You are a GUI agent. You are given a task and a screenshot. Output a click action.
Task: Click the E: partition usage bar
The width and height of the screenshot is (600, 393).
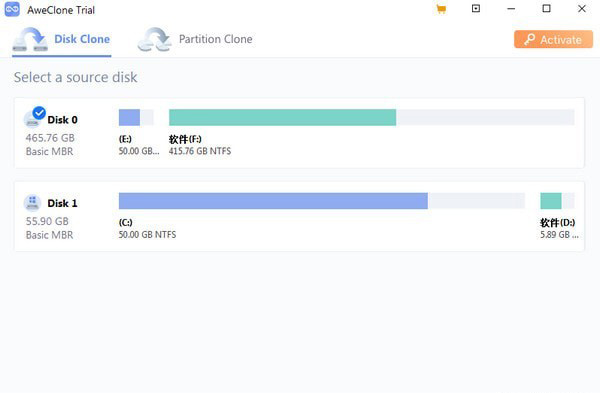click(x=136, y=117)
